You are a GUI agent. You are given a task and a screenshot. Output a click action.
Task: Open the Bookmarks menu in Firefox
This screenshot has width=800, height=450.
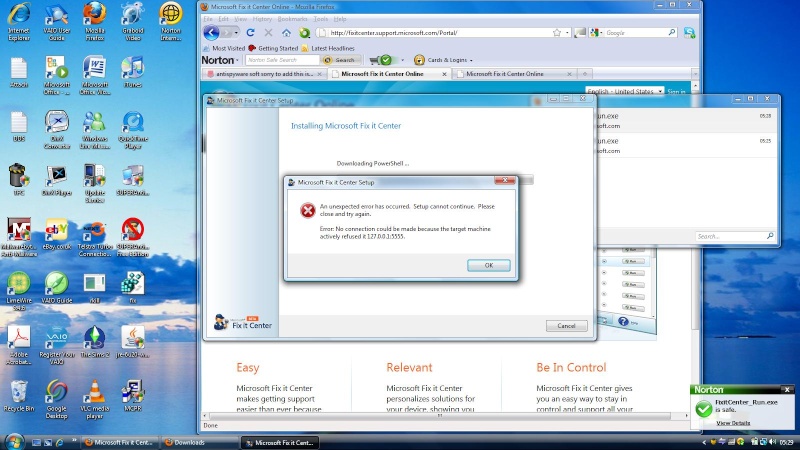point(292,19)
